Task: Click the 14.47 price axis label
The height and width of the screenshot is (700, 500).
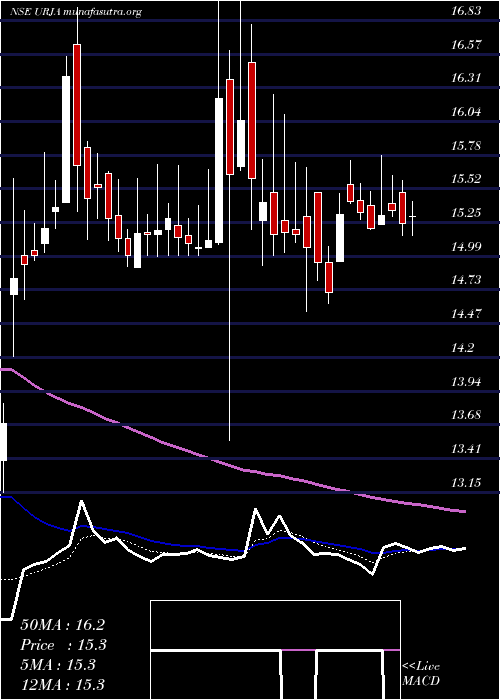Action: pos(466,313)
